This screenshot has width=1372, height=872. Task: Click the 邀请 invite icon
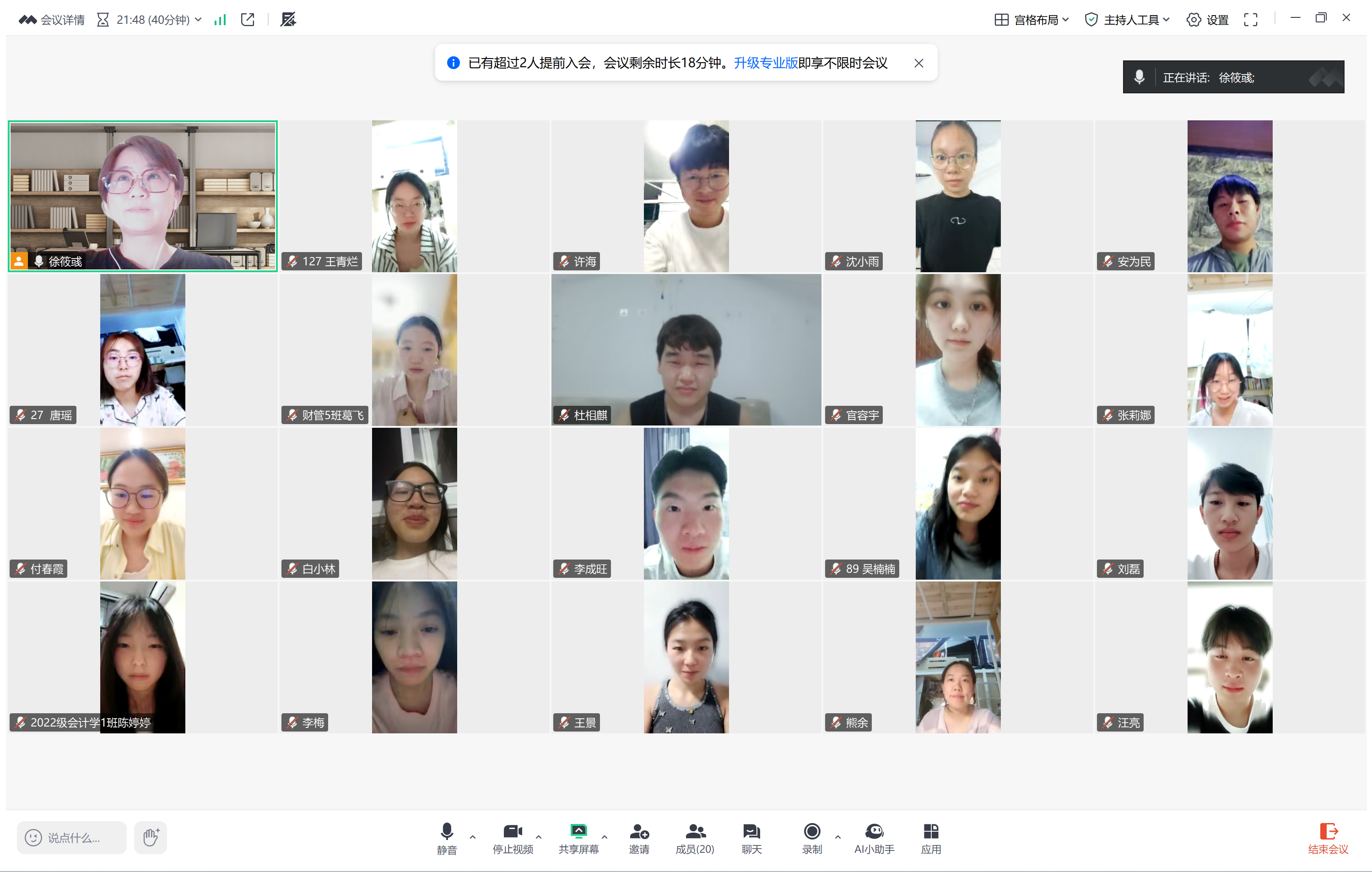click(x=639, y=837)
